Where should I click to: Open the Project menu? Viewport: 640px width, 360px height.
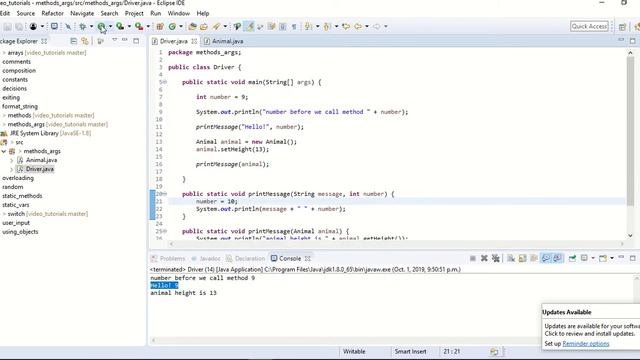tap(134, 13)
